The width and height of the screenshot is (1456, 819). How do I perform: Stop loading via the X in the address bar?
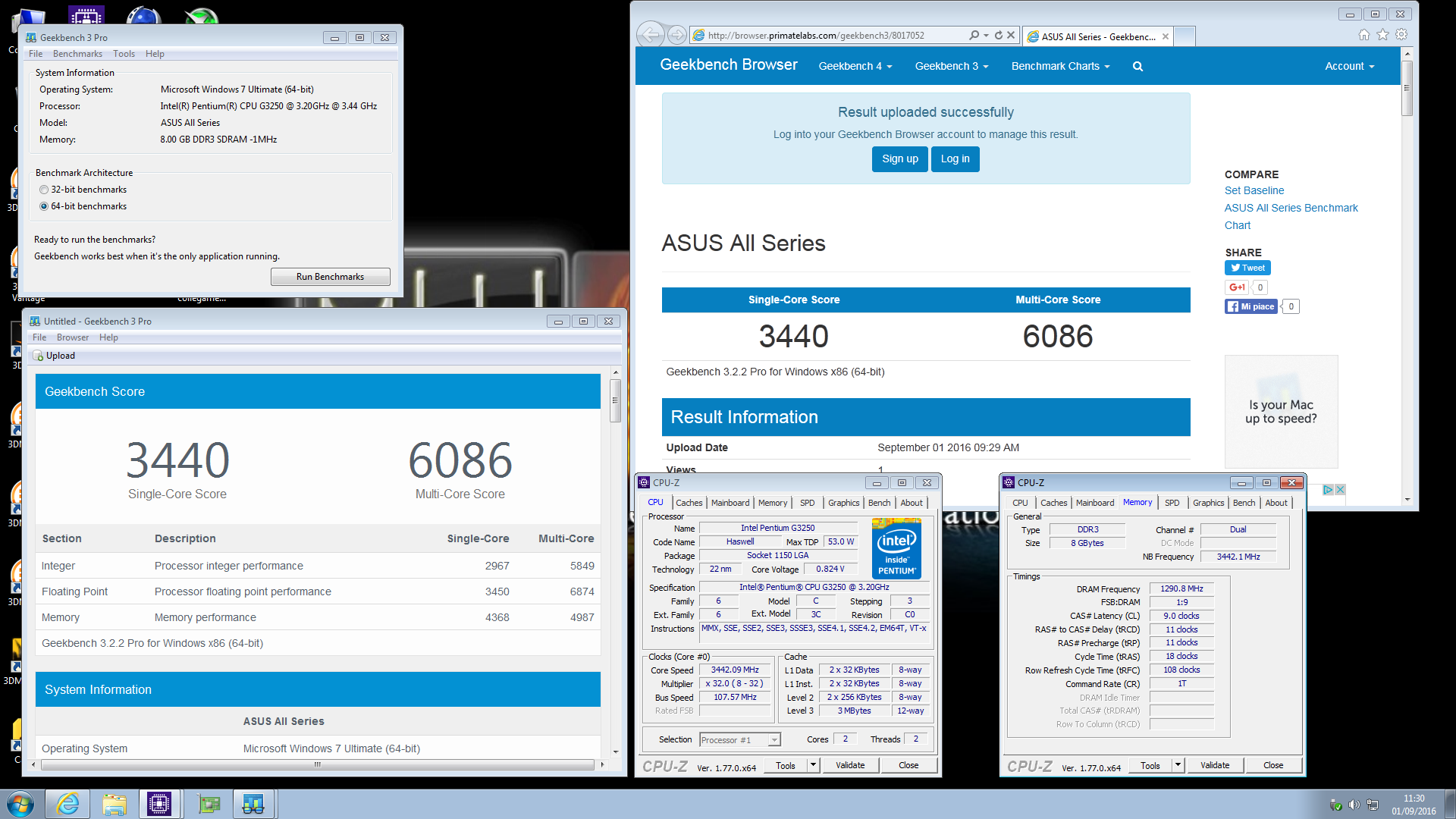coord(1011,36)
